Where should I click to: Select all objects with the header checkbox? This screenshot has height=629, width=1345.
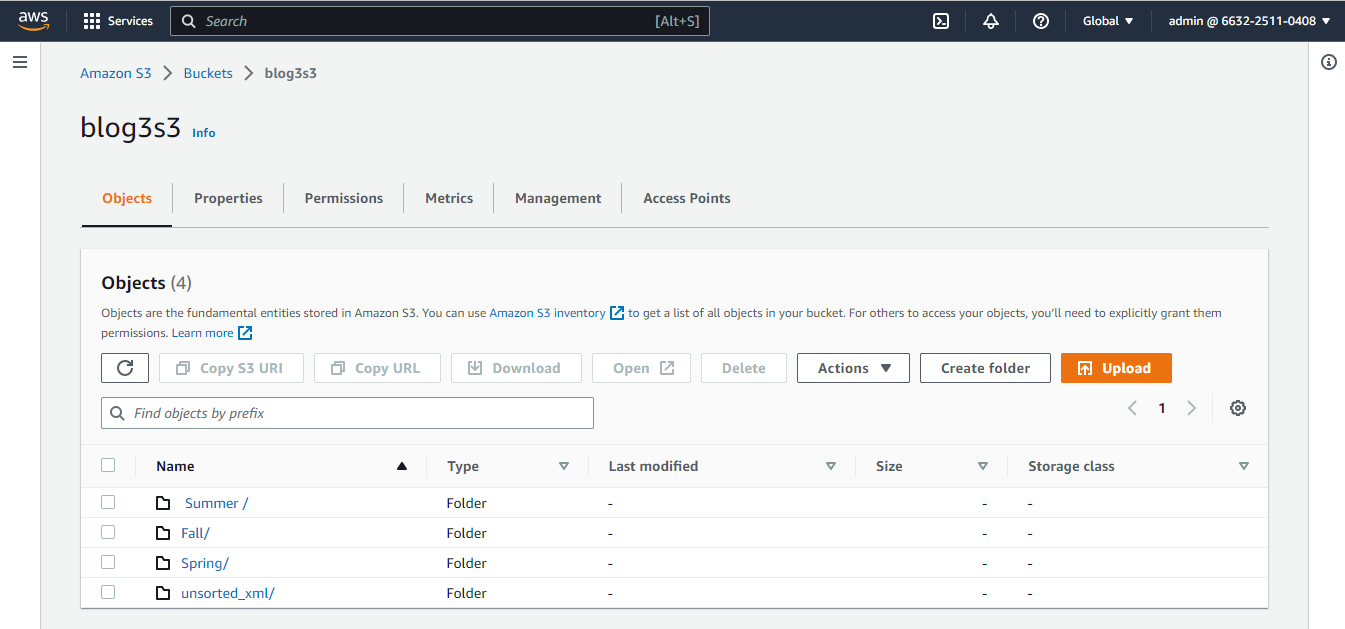click(x=108, y=465)
